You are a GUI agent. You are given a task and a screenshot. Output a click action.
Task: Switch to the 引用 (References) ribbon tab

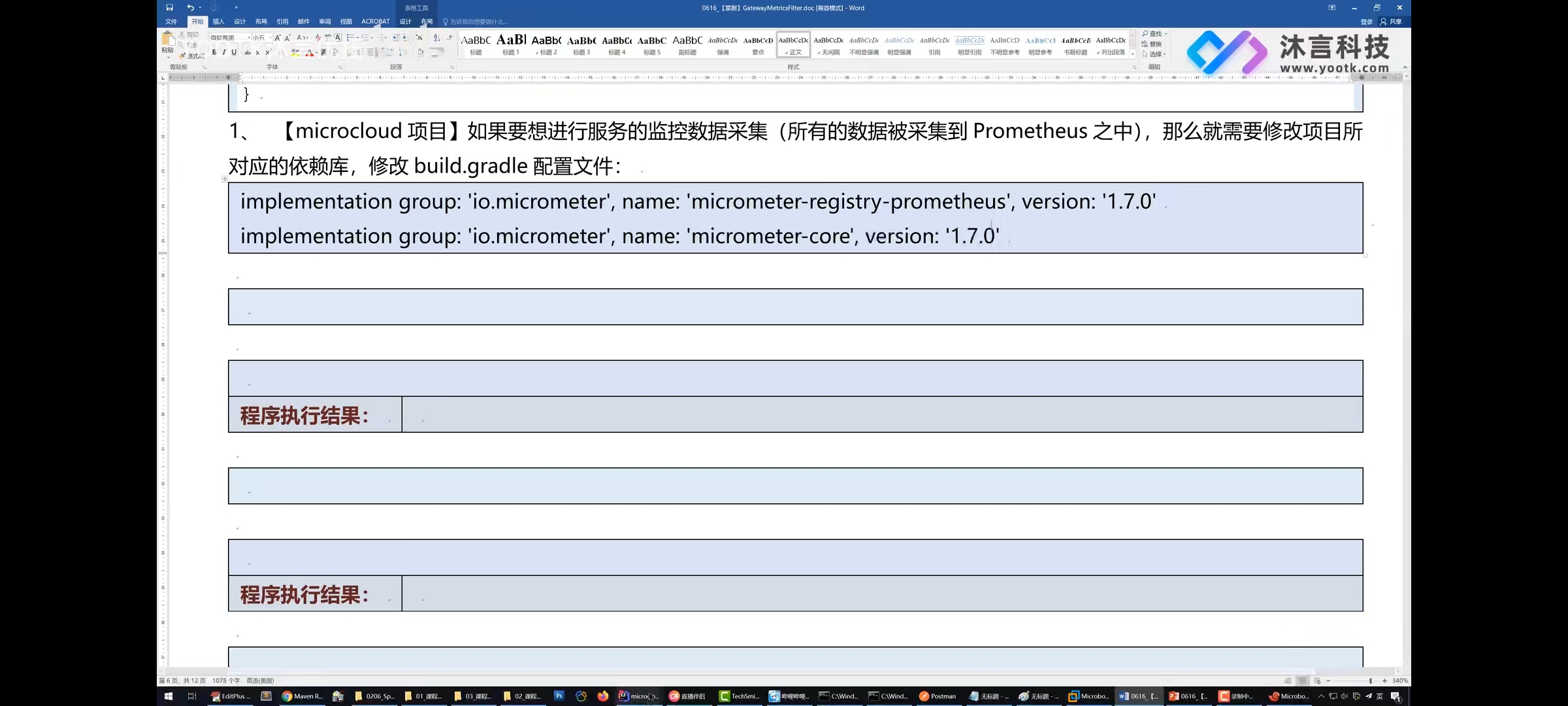(282, 22)
